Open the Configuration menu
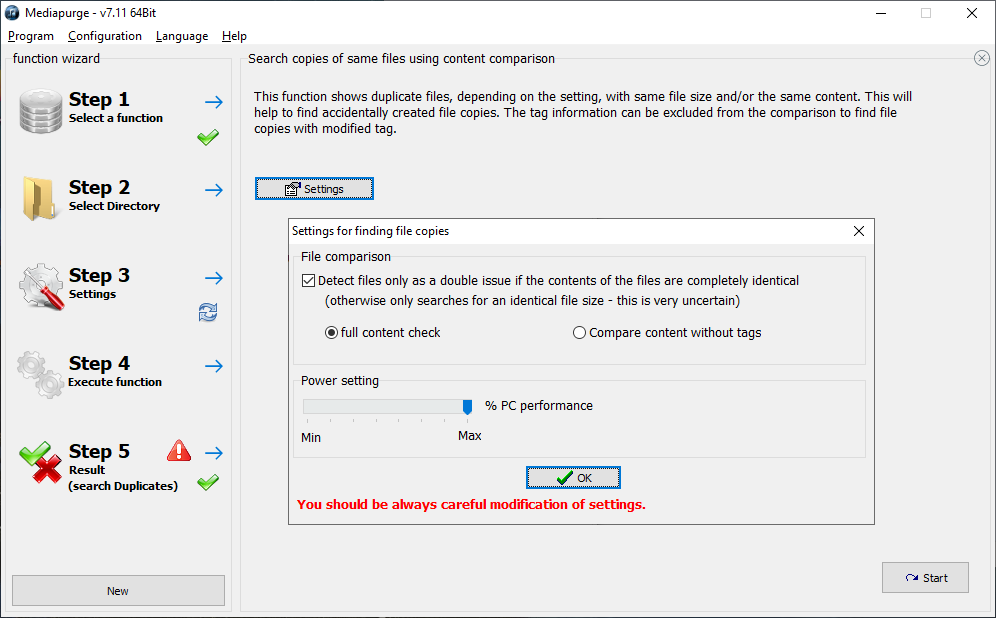Screen dimensions: 996x618 click(x=105, y=36)
